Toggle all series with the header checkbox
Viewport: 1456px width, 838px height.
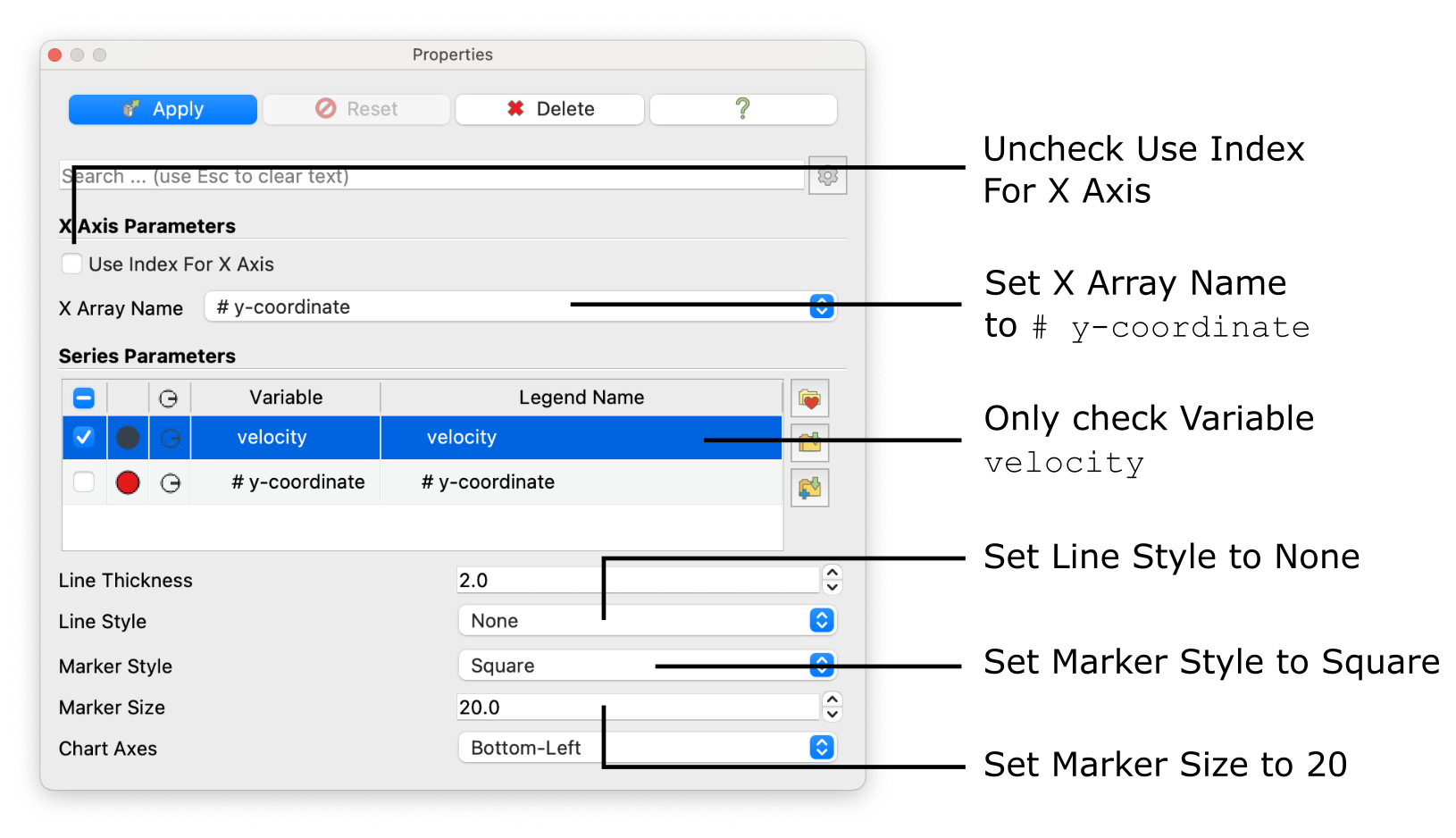[x=84, y=397]
